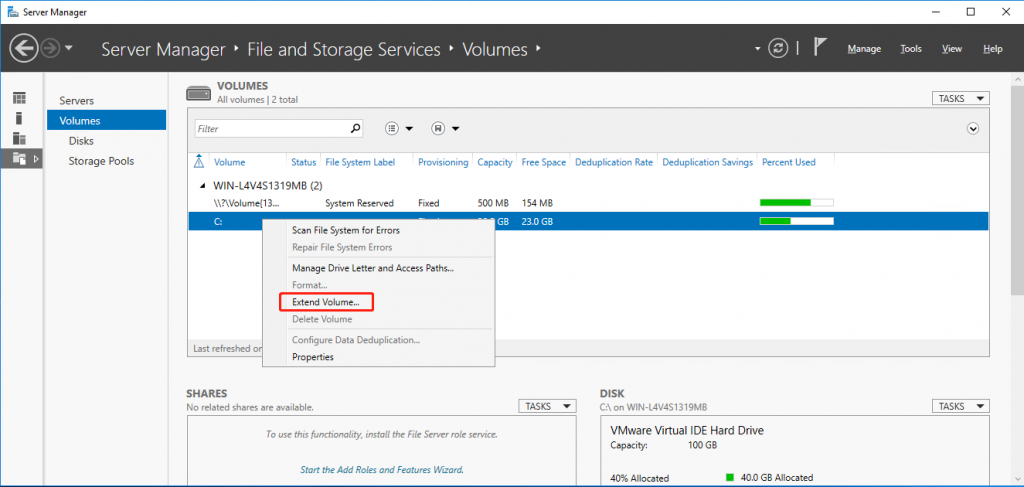The width and height of the screenshot is (1024, 487).
Task: Open the Tools menu
Action: pos(911,49)
